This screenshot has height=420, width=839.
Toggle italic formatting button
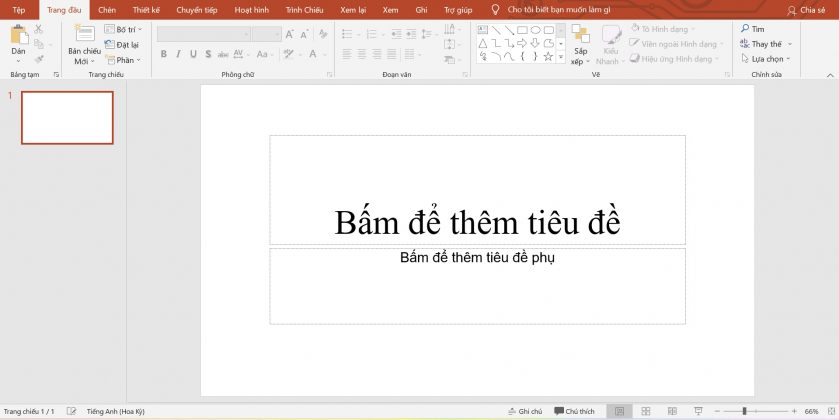tap(177, 55)
